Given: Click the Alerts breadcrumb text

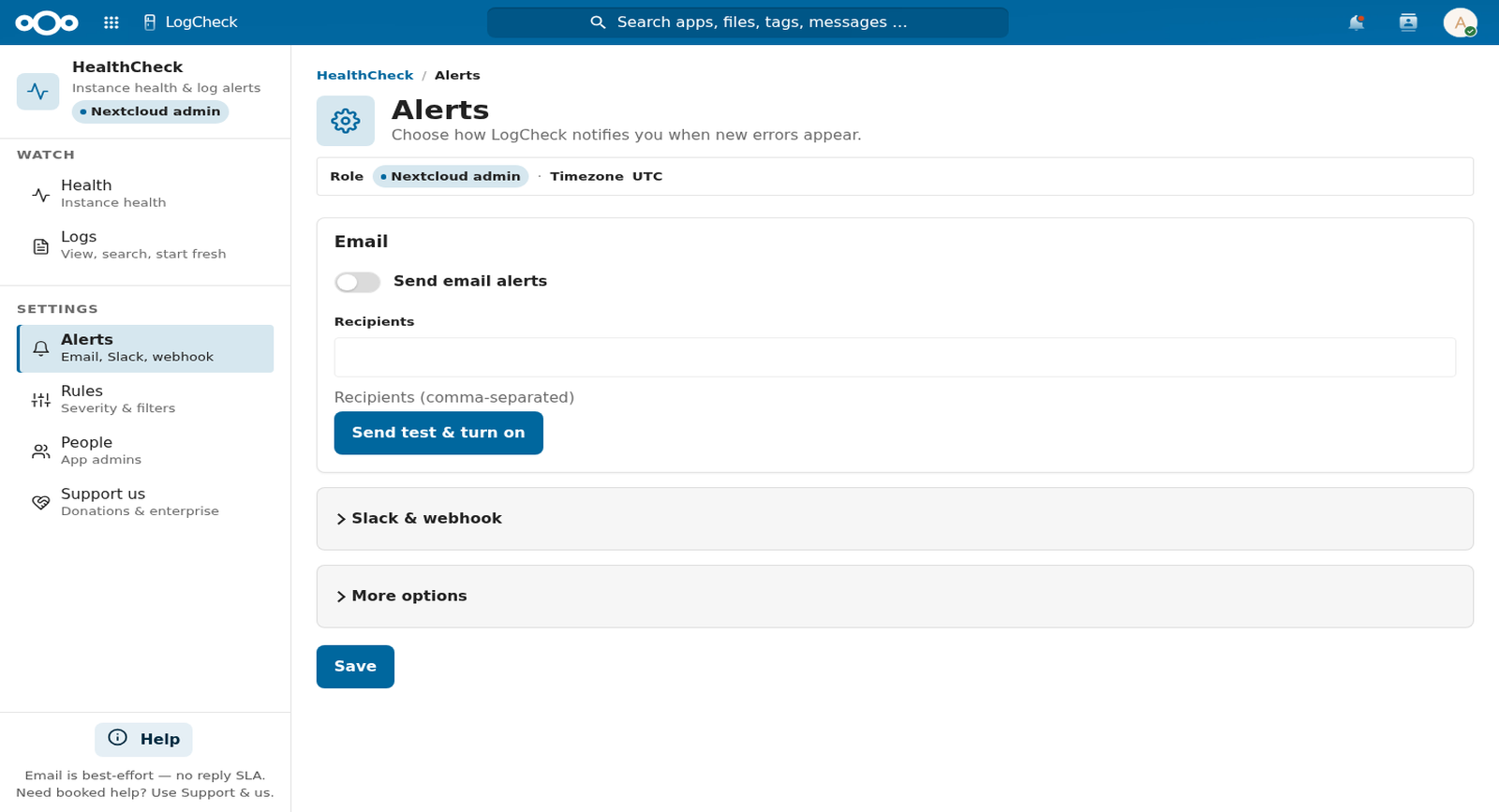Looking at the screenshot, I should pyautogui.click(x=457, y=75).
